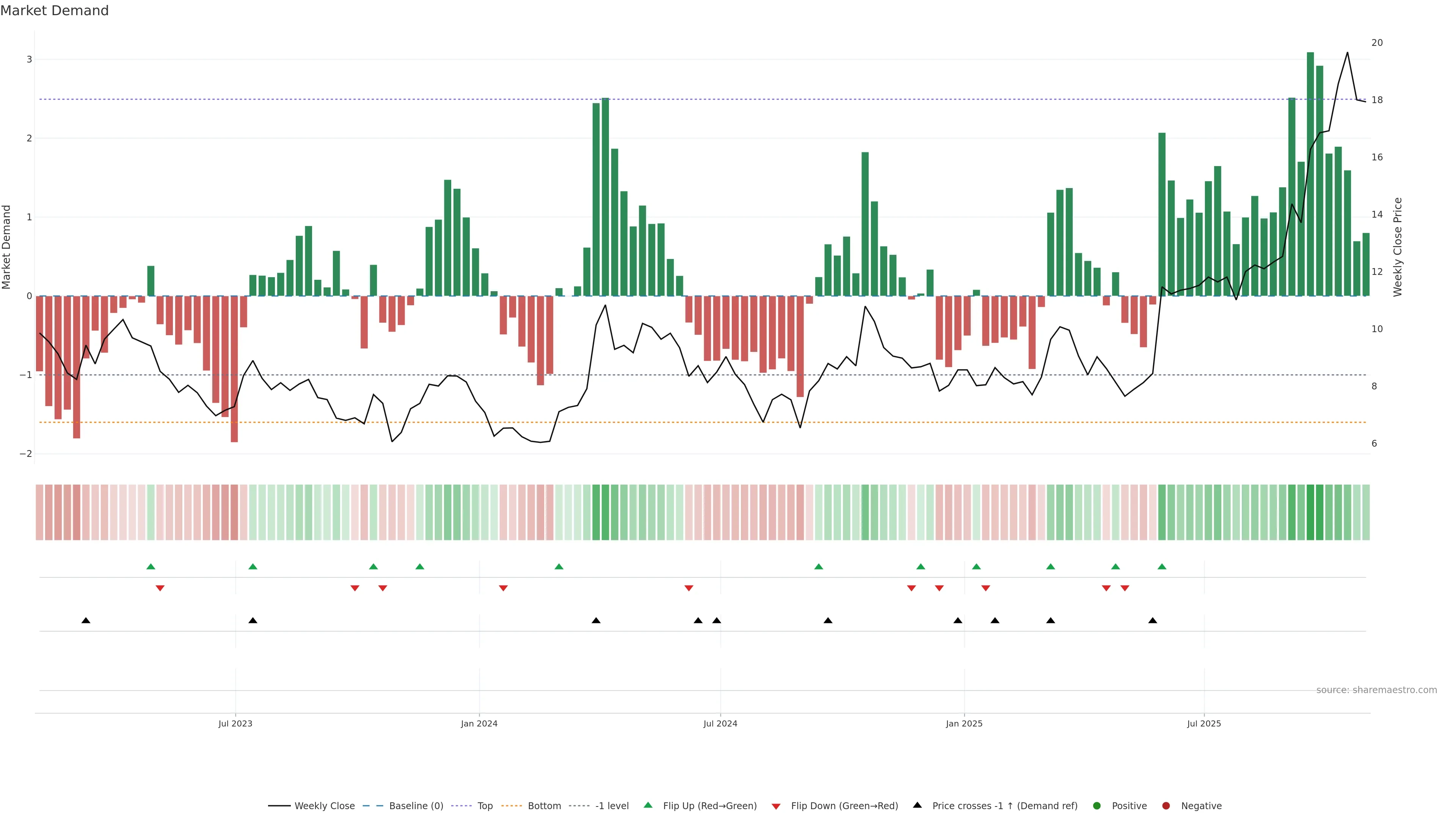The image size is (1456, 819).
Task: Select the leftmost green flip-up triangle marker
Action: coord(151,566)
